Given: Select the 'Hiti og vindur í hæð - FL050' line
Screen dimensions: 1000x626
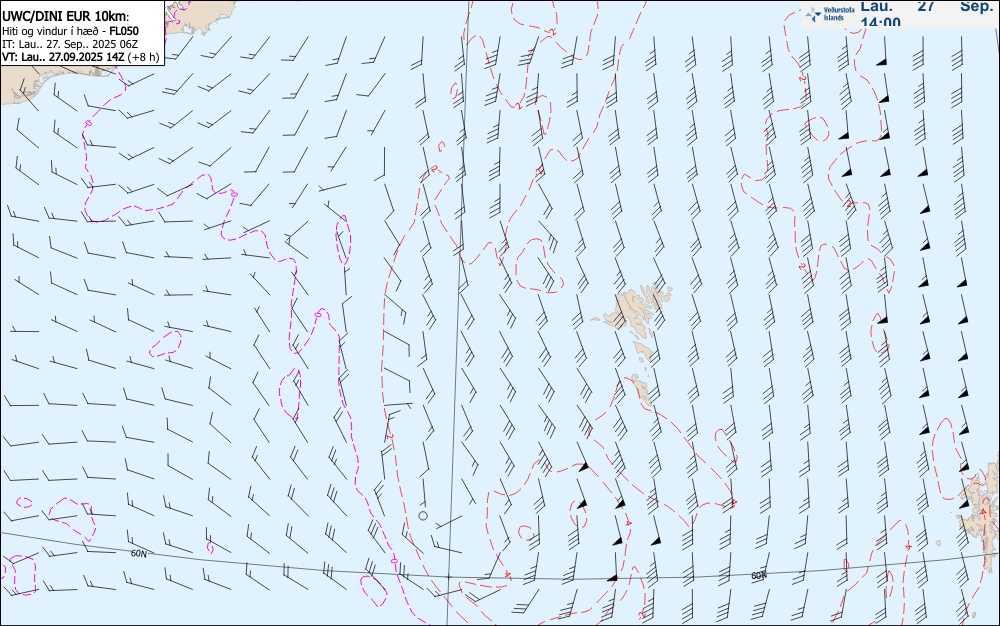Looking at the screenshot, I should point(70,31).
